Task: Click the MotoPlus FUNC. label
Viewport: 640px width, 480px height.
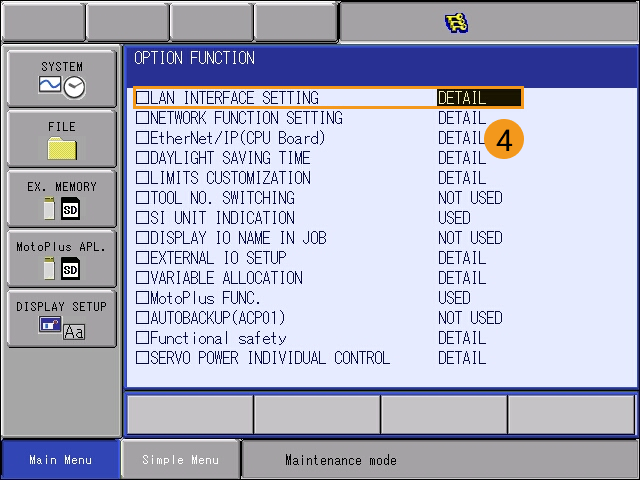Action: click(x=205, y=298)
